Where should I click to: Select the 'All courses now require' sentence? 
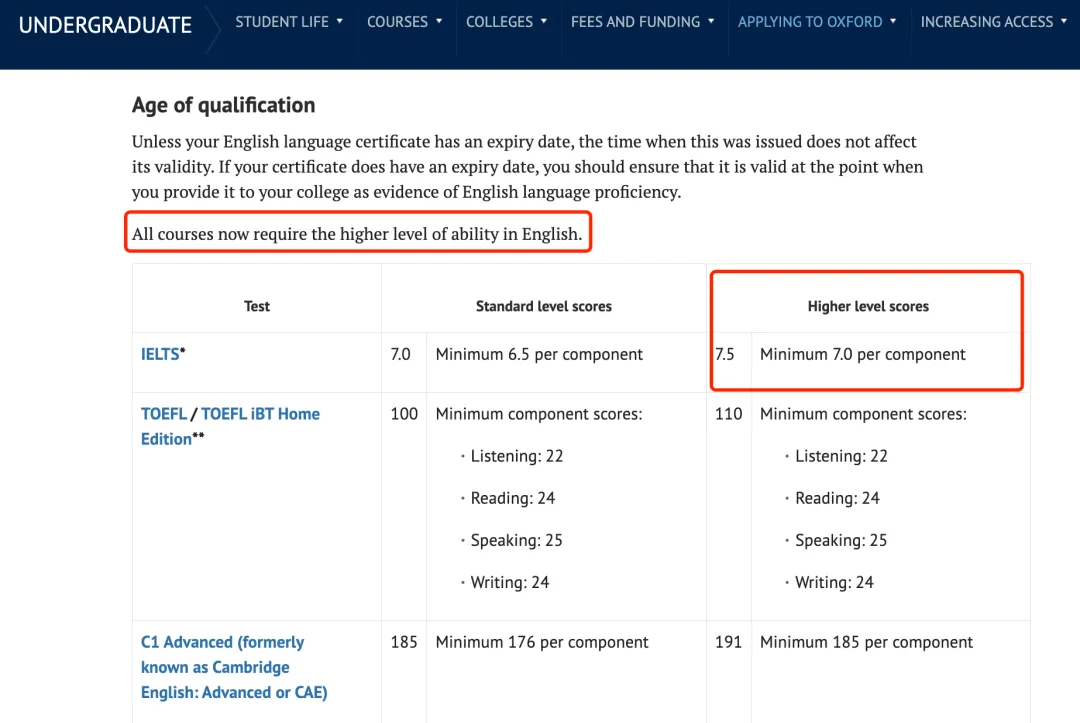coord(357,234)
